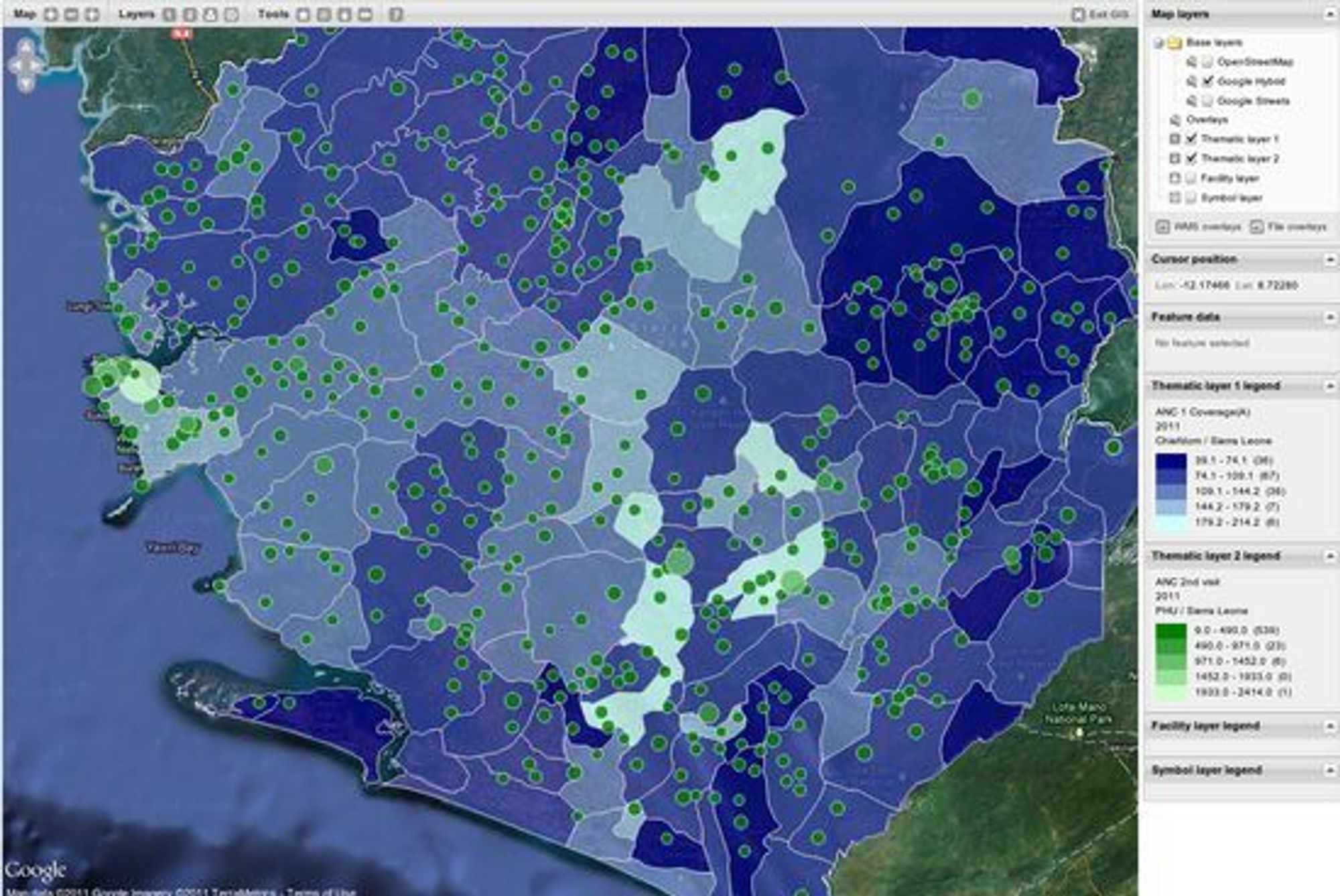Click the third button in the Tools toolbar group
This screenshot has height=896, width=1340.
coord(344,14)
